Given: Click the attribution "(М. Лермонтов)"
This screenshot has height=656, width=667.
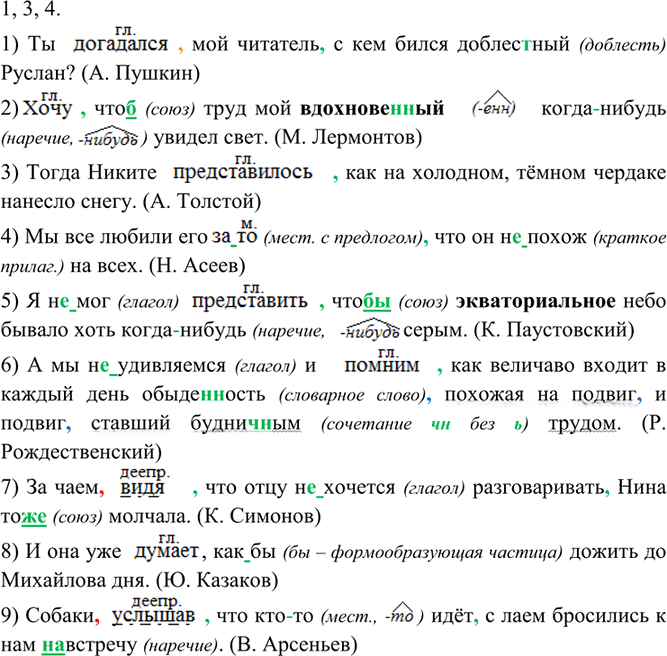Looking at the screenshot, I should tap(348, 137).
